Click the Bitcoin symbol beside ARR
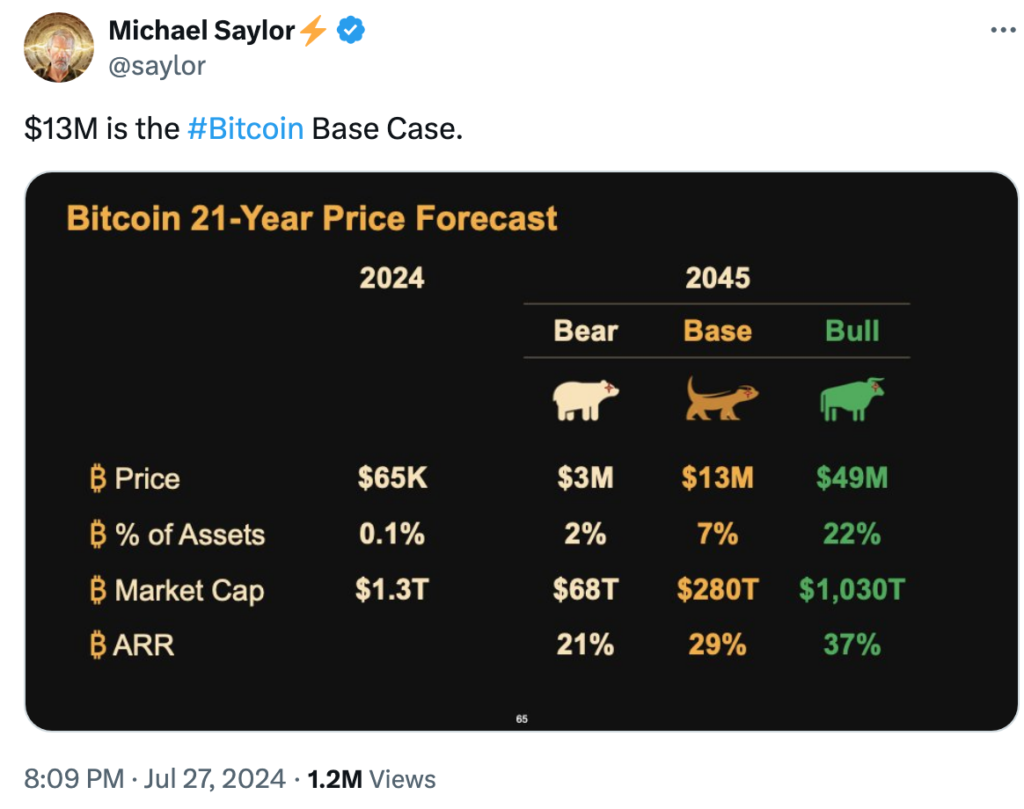The width and height of the screenshot is (1024, 809). pos(96,645)
